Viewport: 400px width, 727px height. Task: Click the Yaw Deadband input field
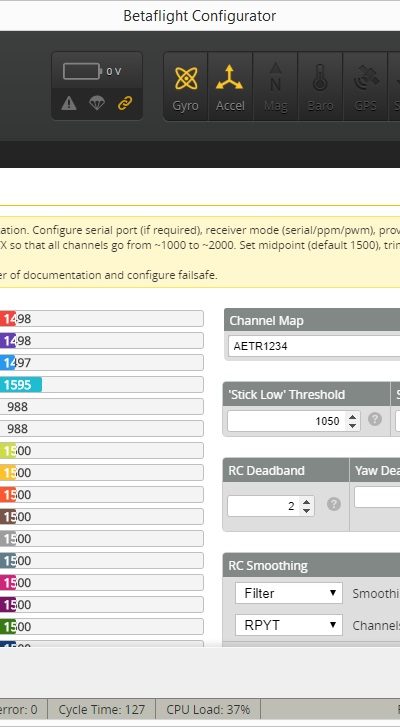pos(377,497)
